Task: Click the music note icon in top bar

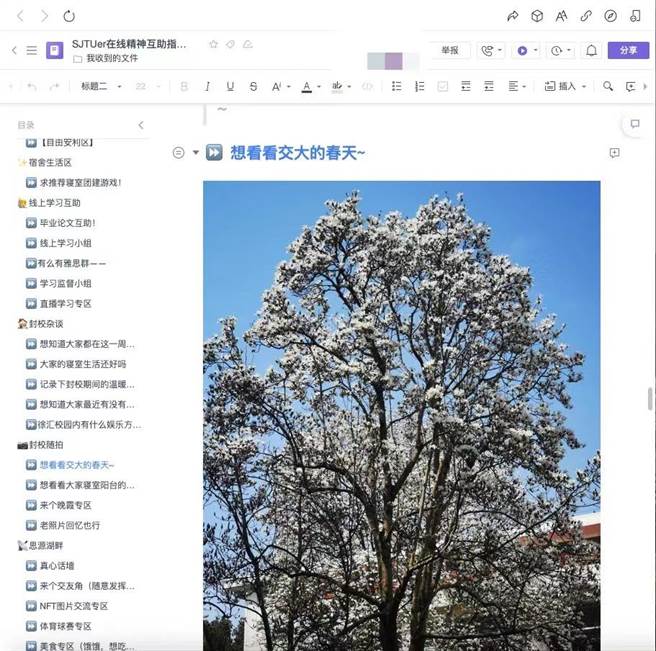Action: point(635,16)
